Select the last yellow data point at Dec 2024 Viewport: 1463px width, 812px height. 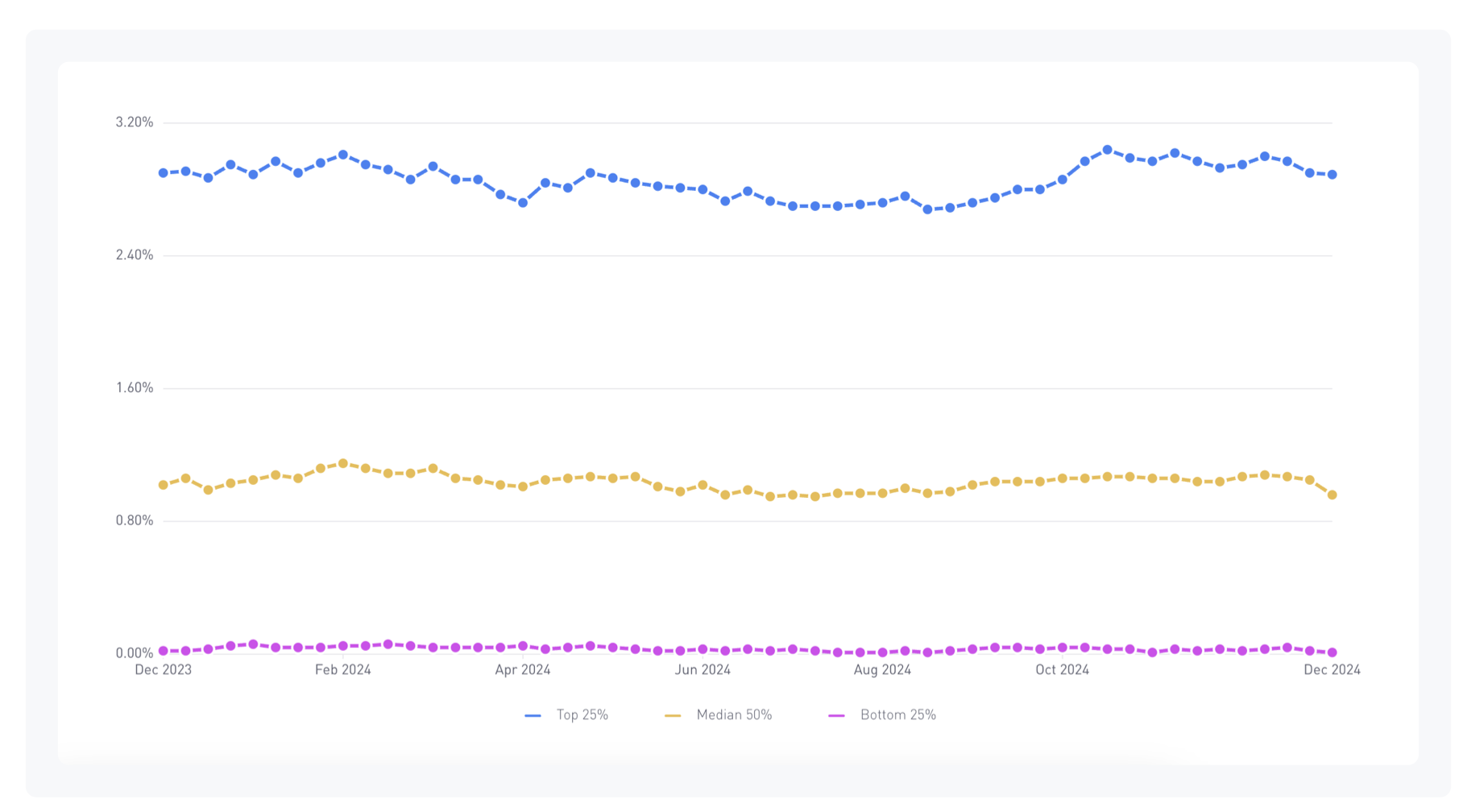[1332, 495]
